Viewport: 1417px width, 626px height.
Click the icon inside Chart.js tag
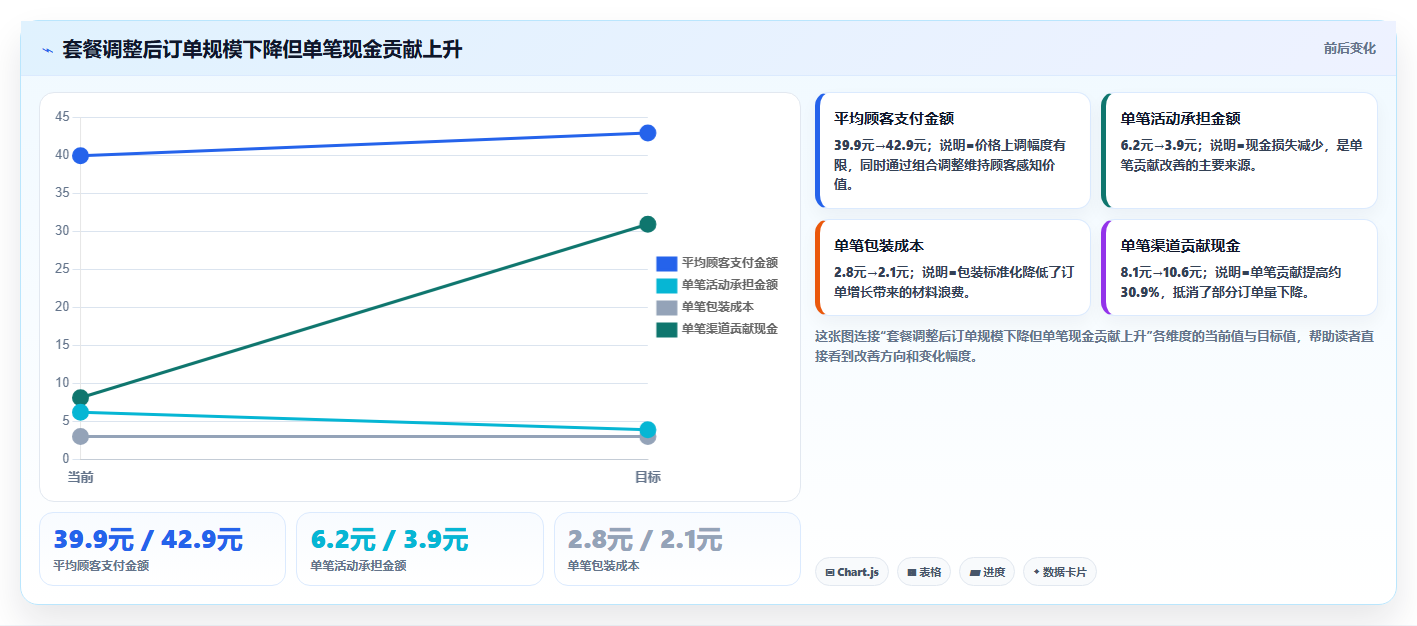click(x=830, y=573)
